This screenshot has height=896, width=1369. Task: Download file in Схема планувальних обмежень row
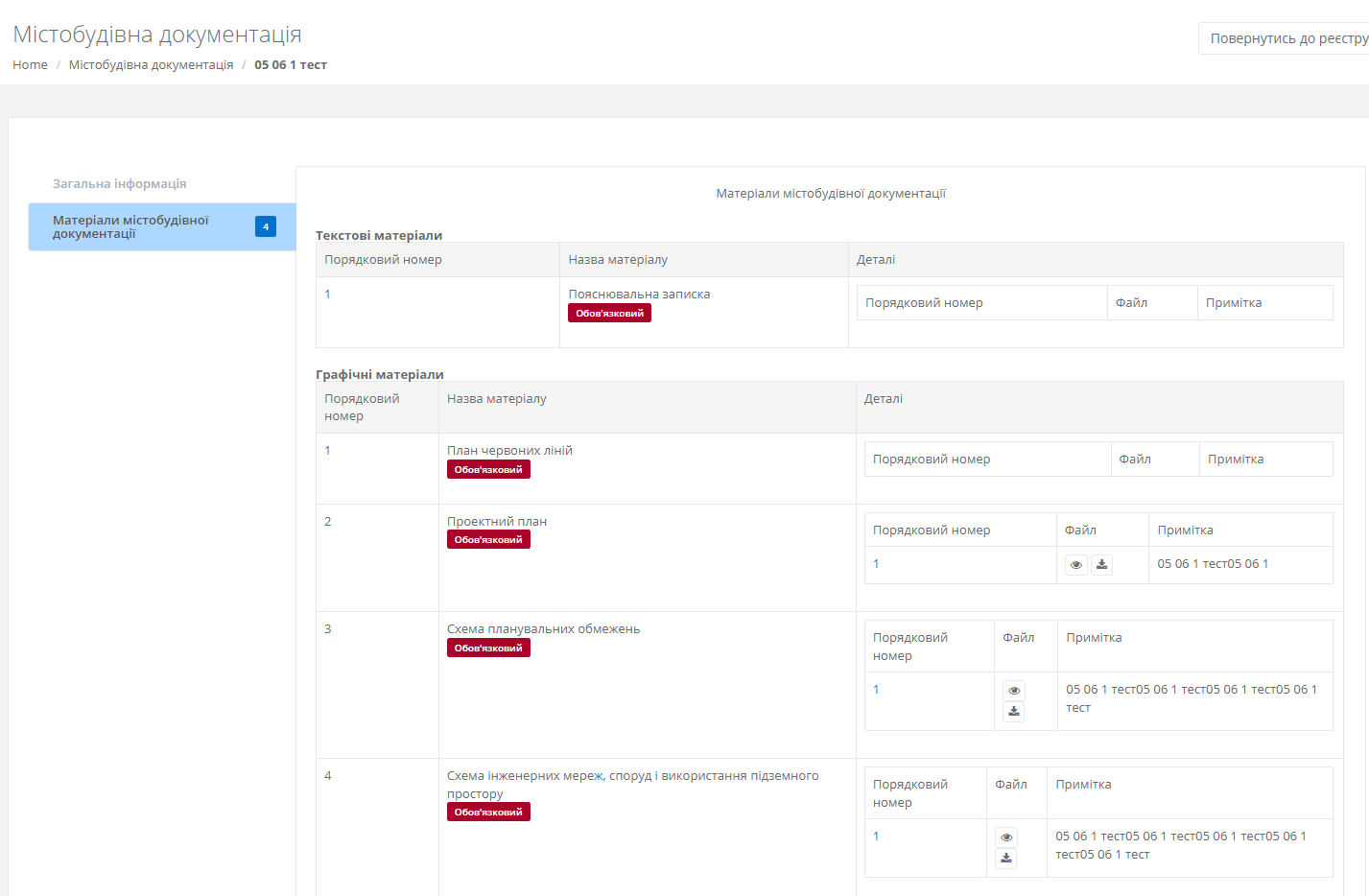click(1013, 712)
